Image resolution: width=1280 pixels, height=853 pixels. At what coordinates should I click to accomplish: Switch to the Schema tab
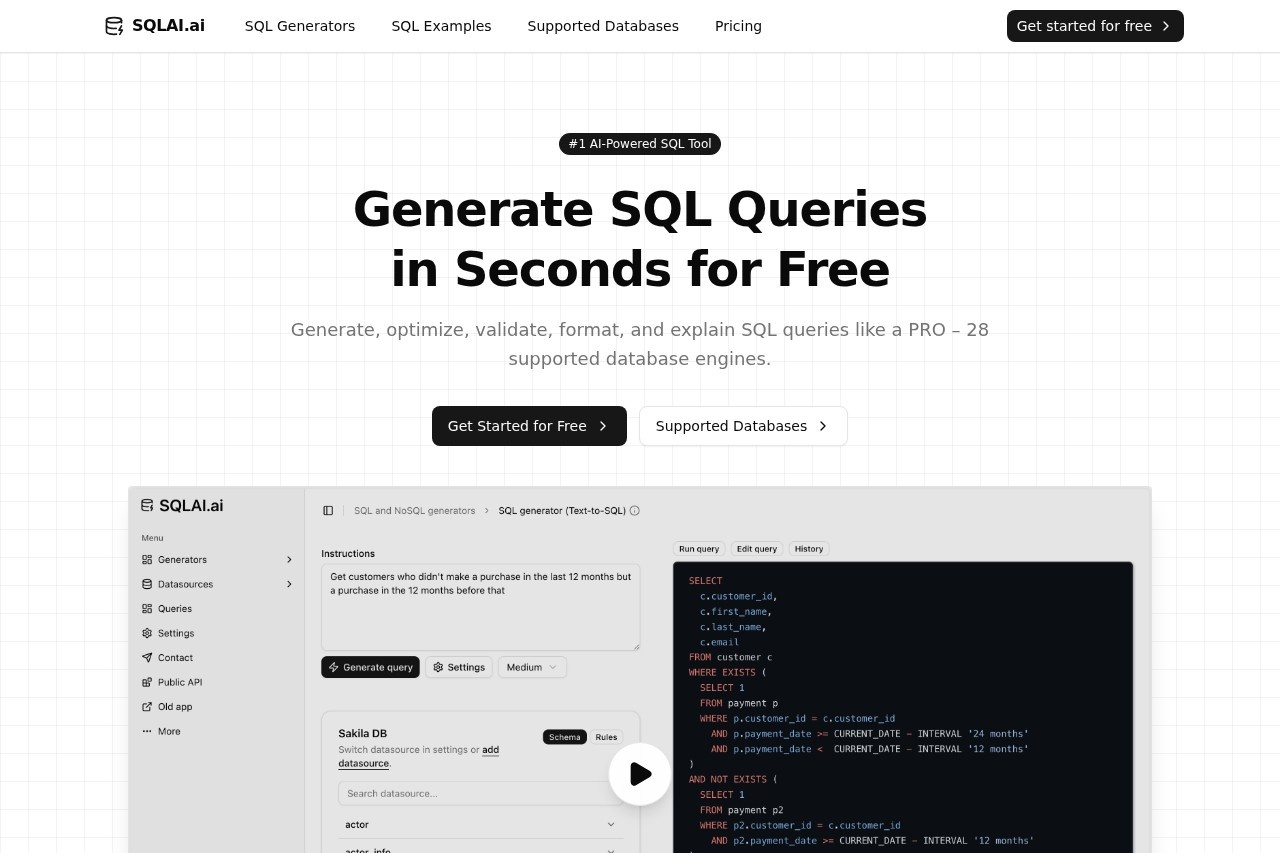pos(565,737)
